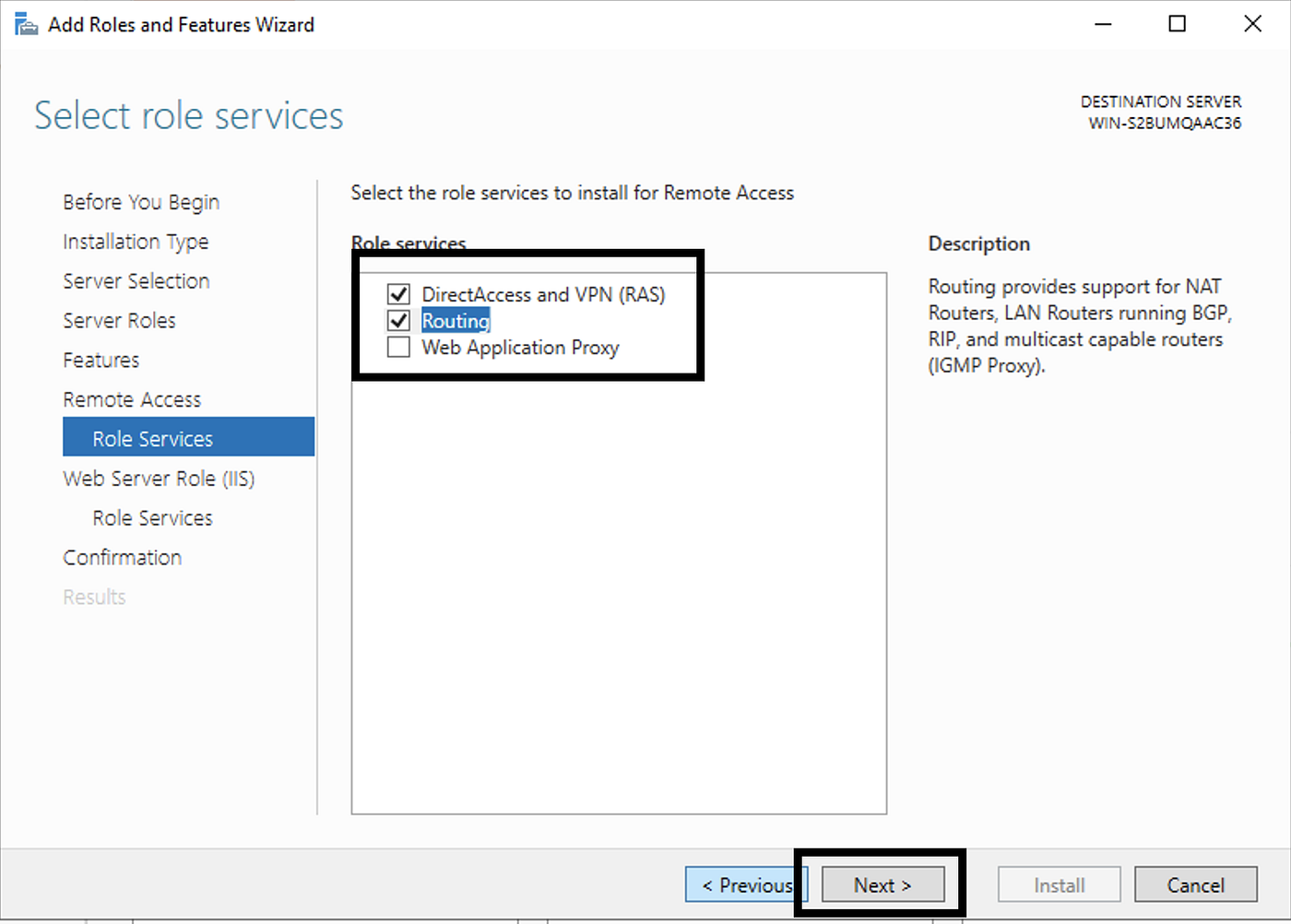Click the highlighted Role Services entry
The image size is (1291, 924).
[x=152, y=437]
